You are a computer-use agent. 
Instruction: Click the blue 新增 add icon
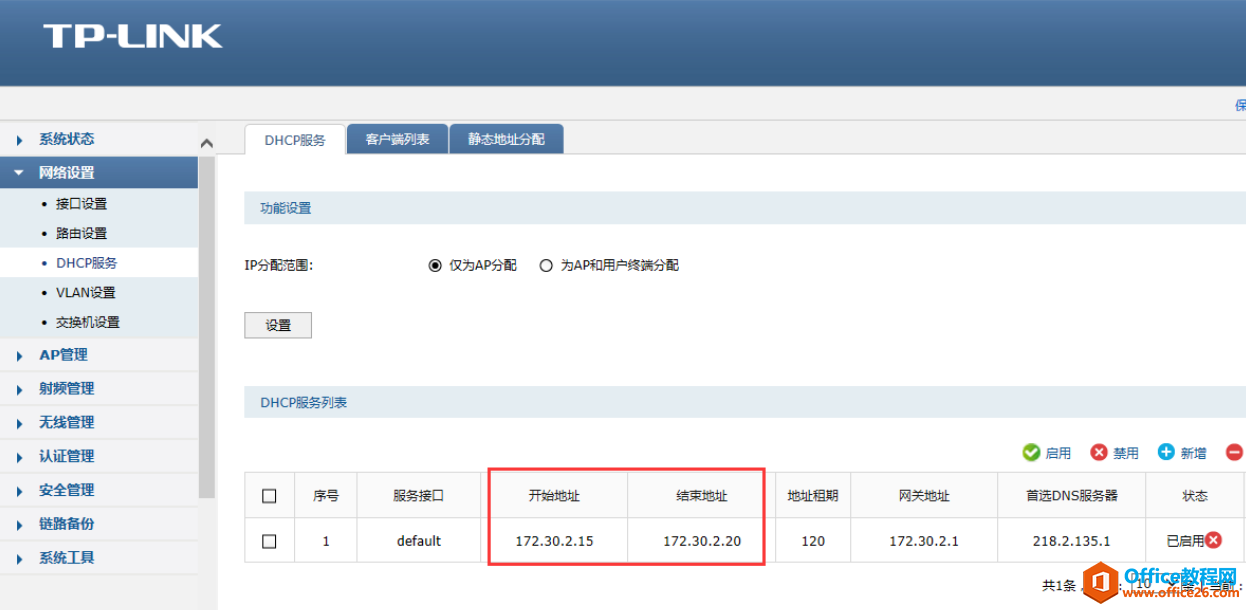click(x=1166, y=453)
